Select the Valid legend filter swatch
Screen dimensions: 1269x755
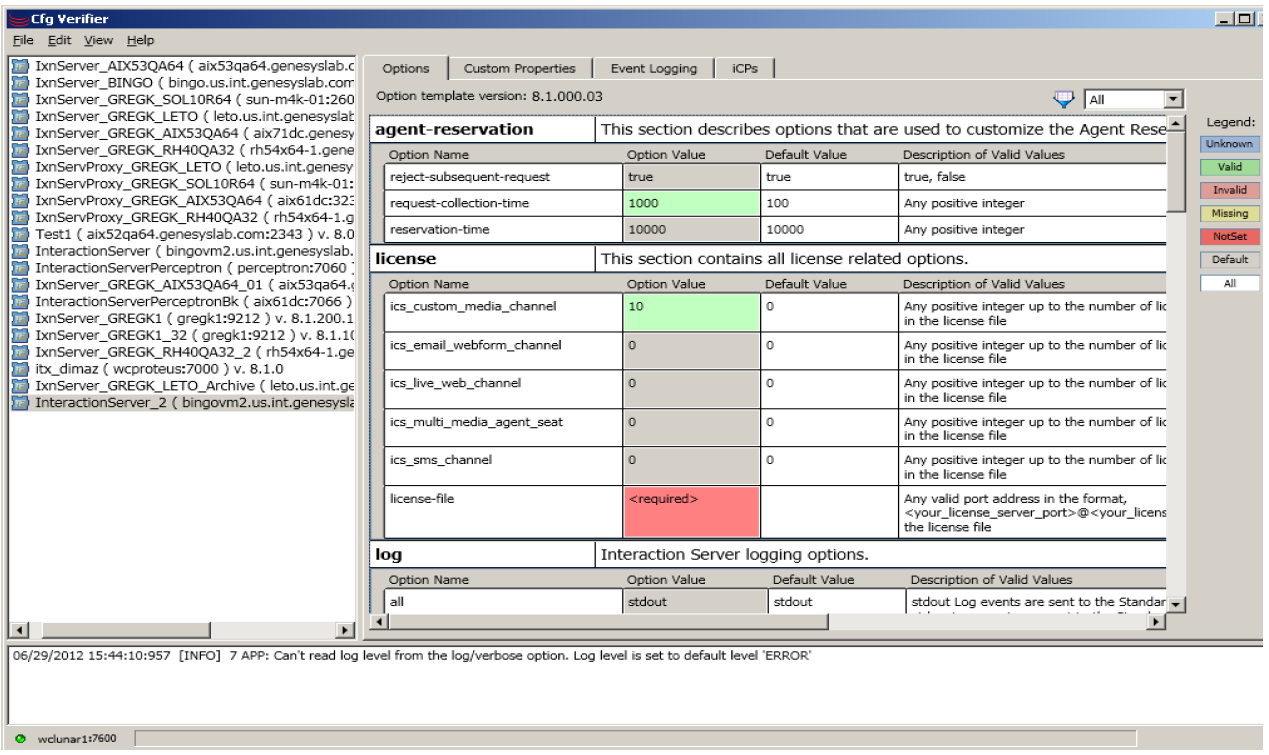[1229, 167]
